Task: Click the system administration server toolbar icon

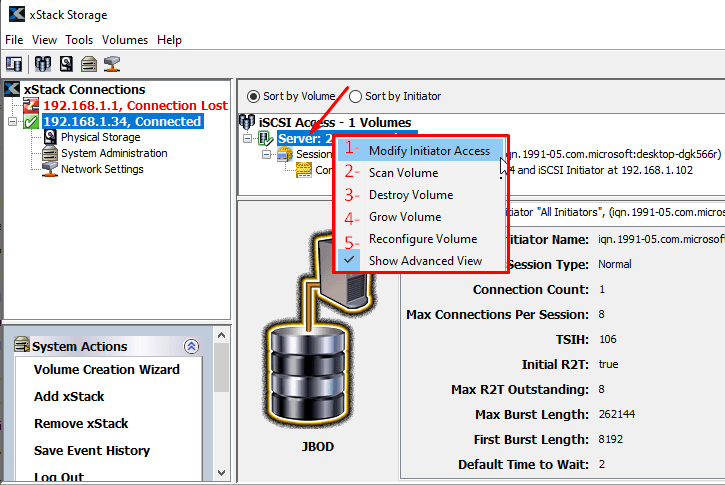Action: tap(89, 64)
